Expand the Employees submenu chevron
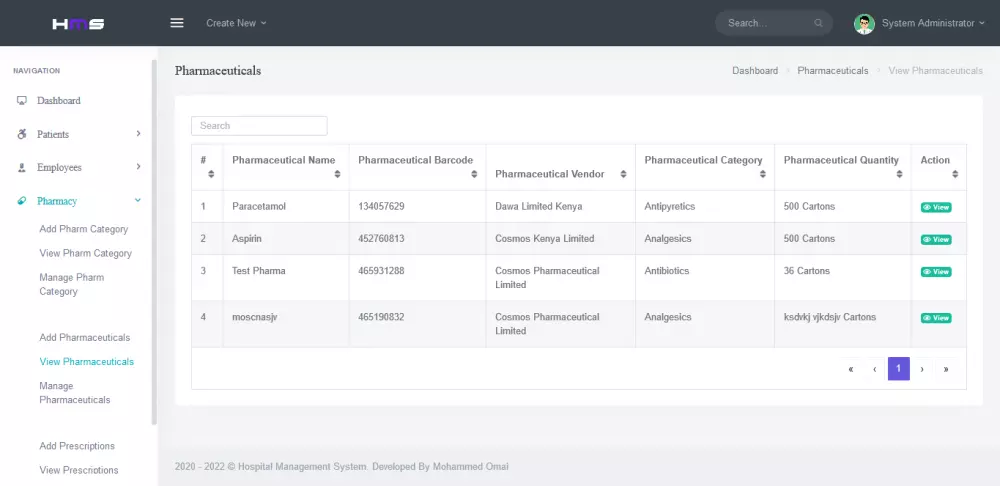 (x=138, y=167)
